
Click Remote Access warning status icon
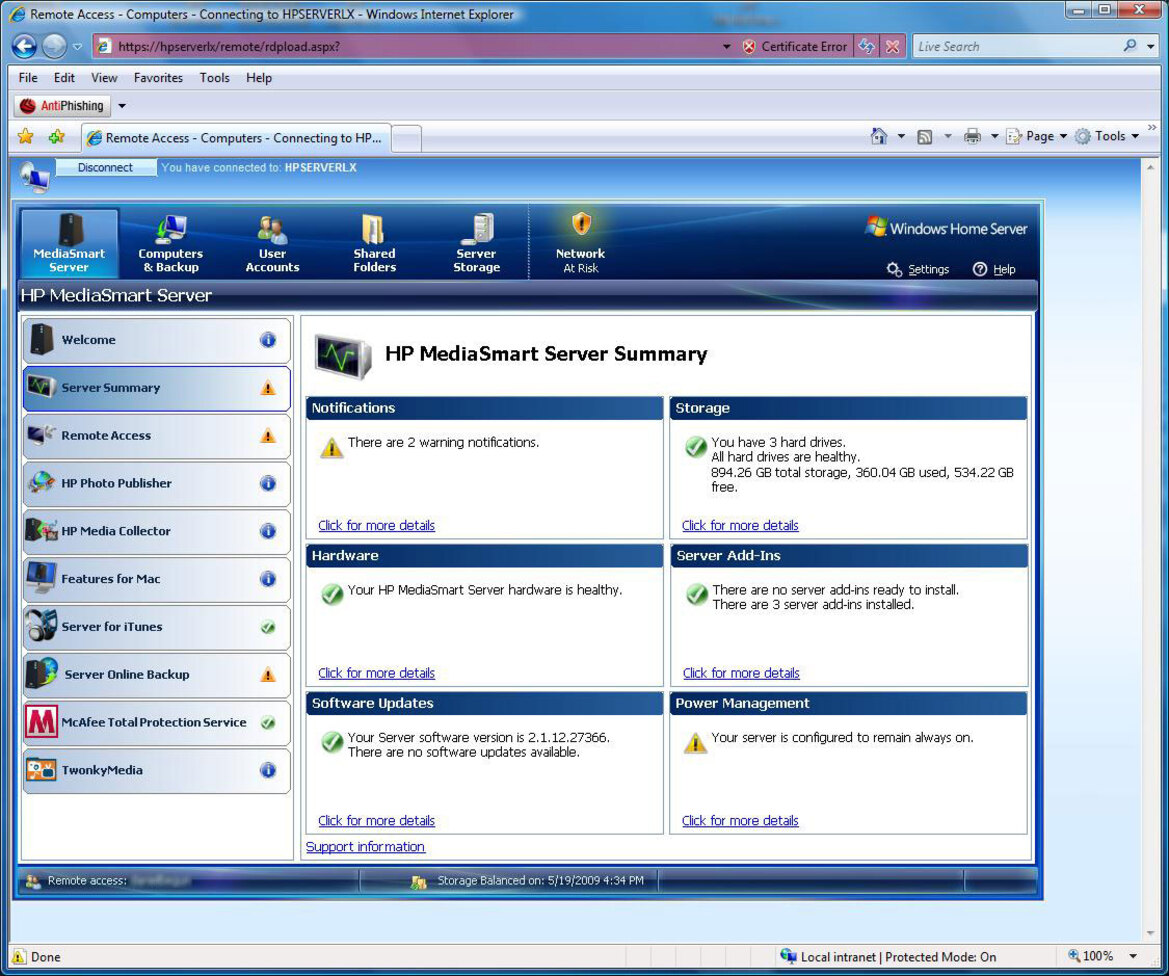(268, 435)
